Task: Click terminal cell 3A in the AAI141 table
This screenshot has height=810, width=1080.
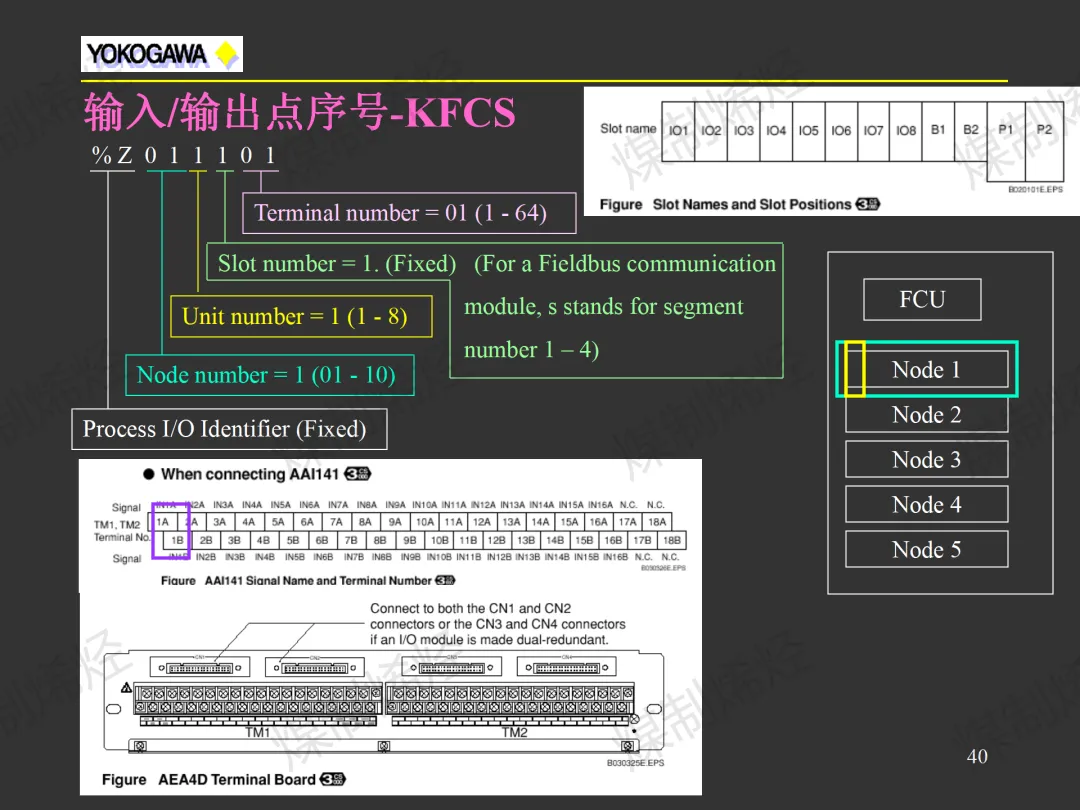Action: 220,522
